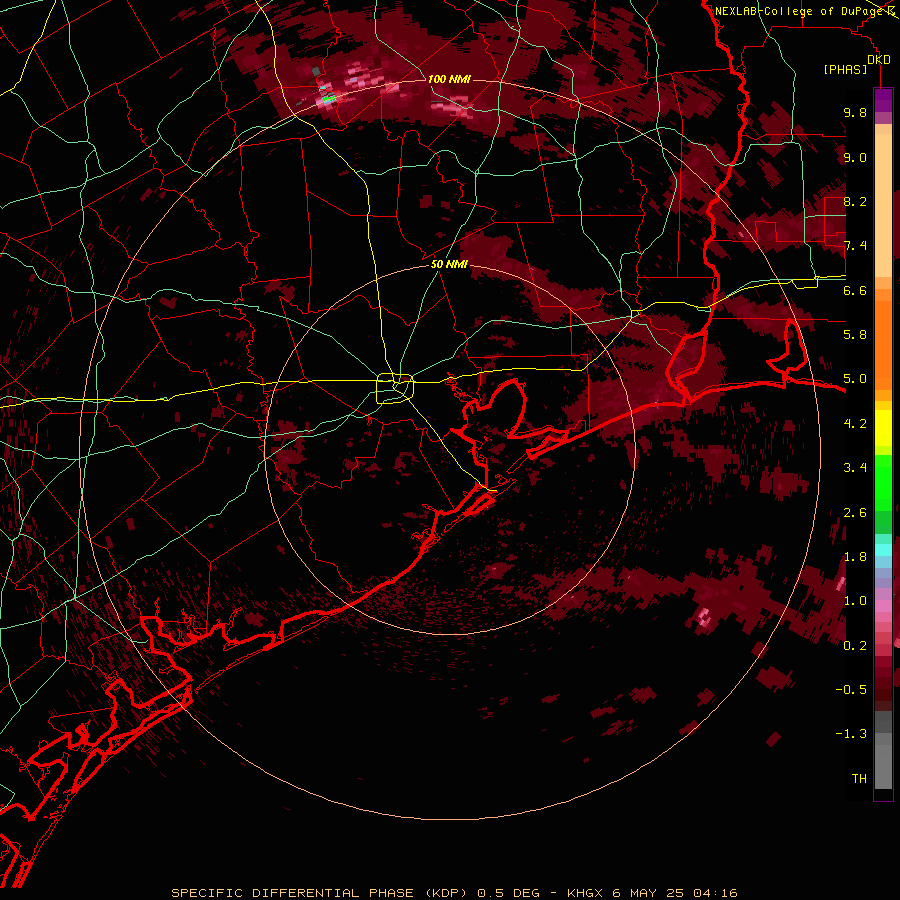Click the -0.5 value on color scale

coord(851,689)
